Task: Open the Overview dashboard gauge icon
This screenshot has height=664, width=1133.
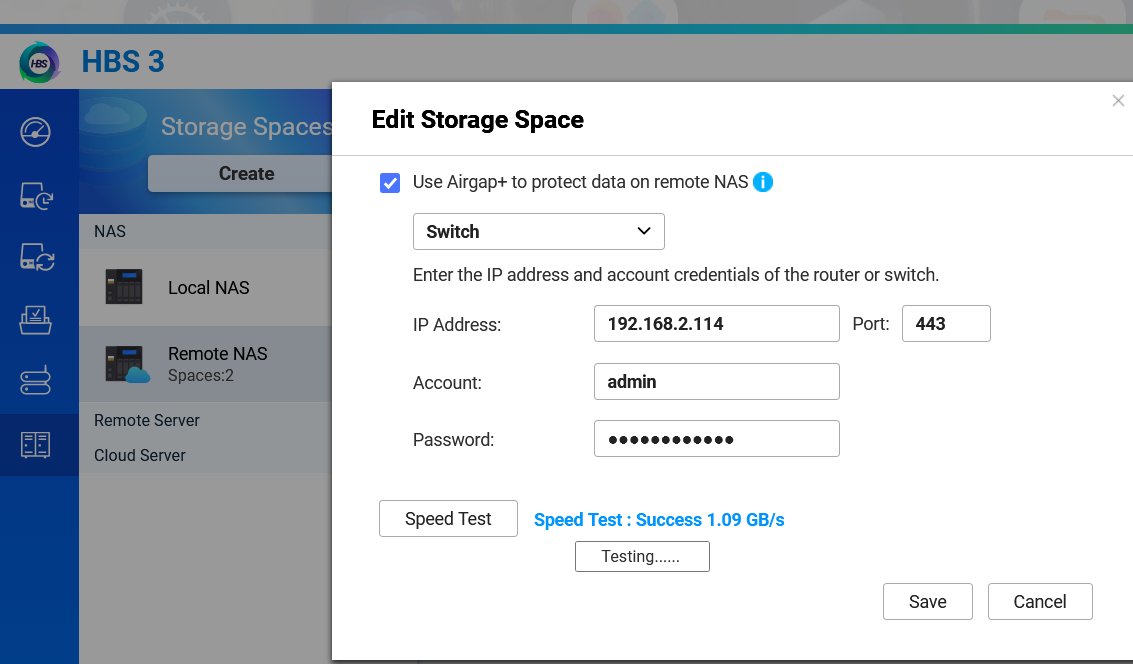Action: tap(36, 132)
